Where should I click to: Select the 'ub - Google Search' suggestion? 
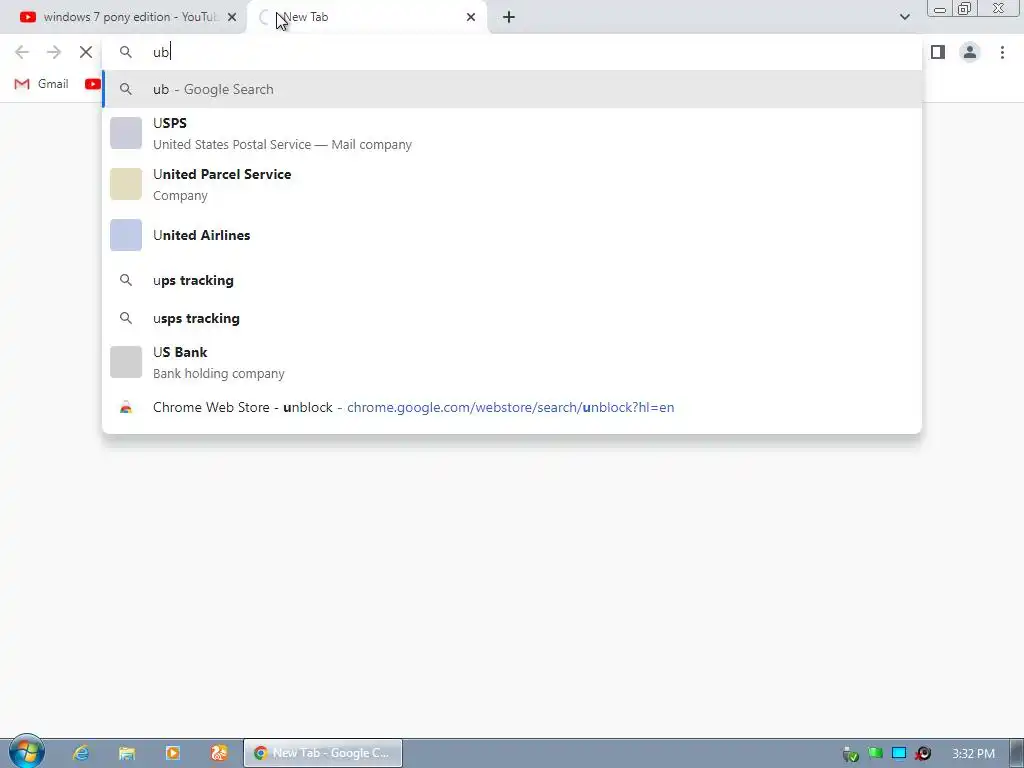[x=512, y=89]
